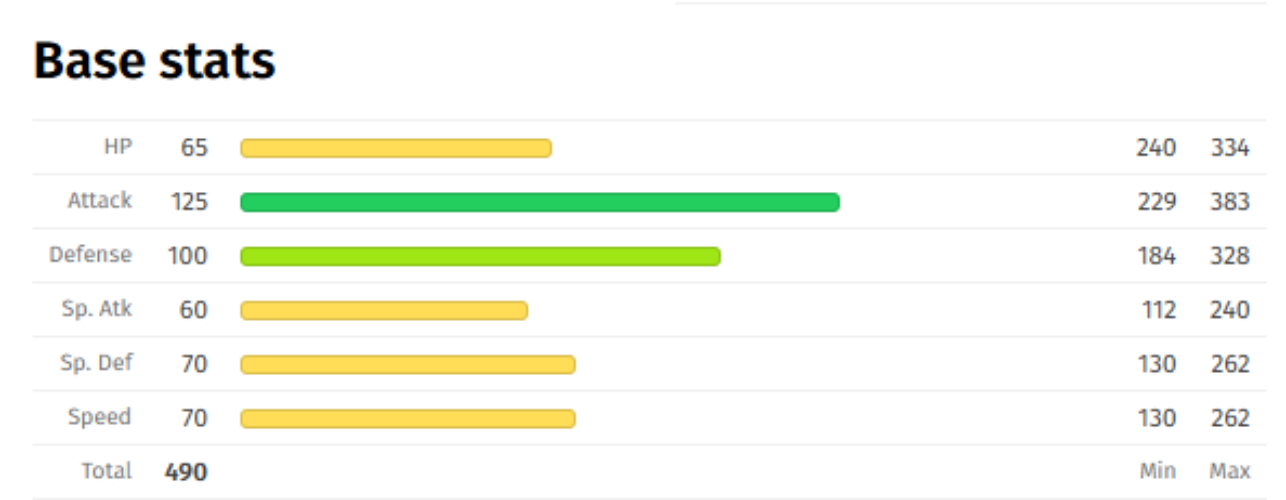Select the Speed row label
The height and width of the screenshot is (500, 1286).
(x=100, y=417)
